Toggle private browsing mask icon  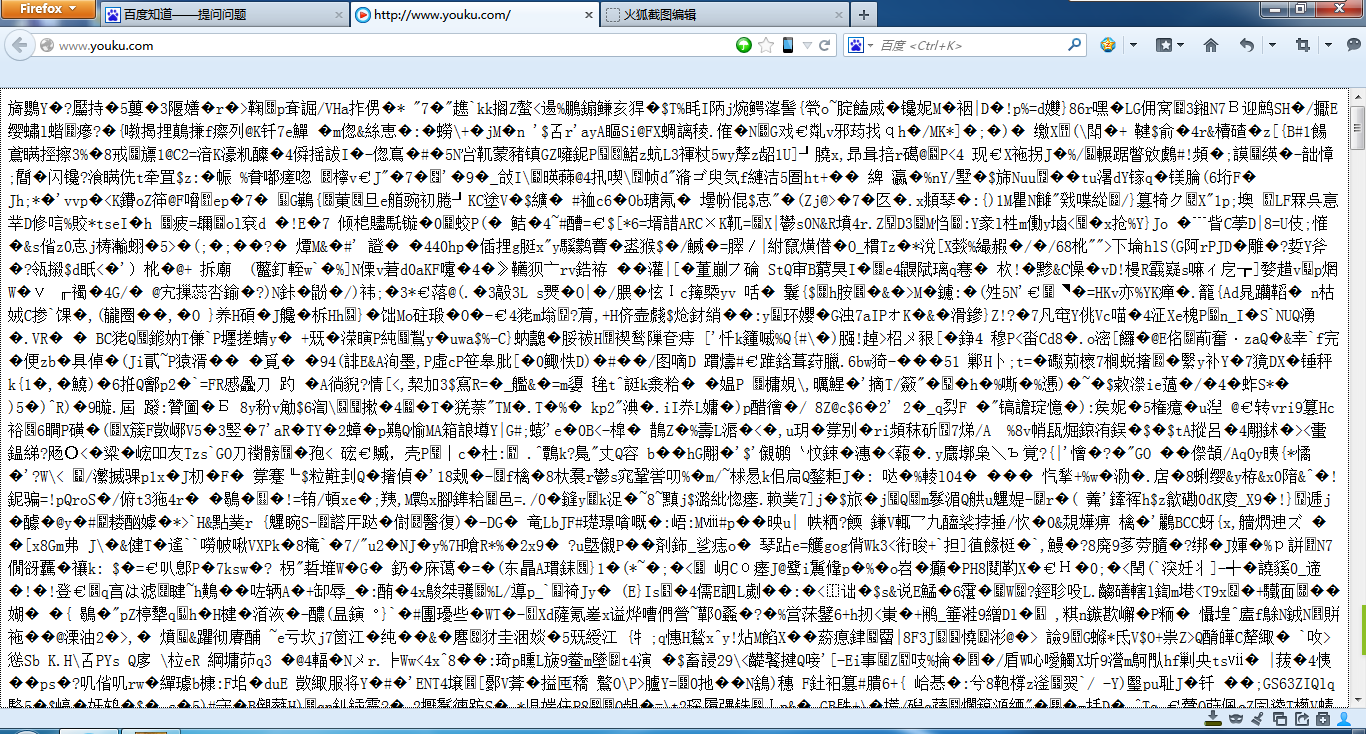coord(1236,718)
